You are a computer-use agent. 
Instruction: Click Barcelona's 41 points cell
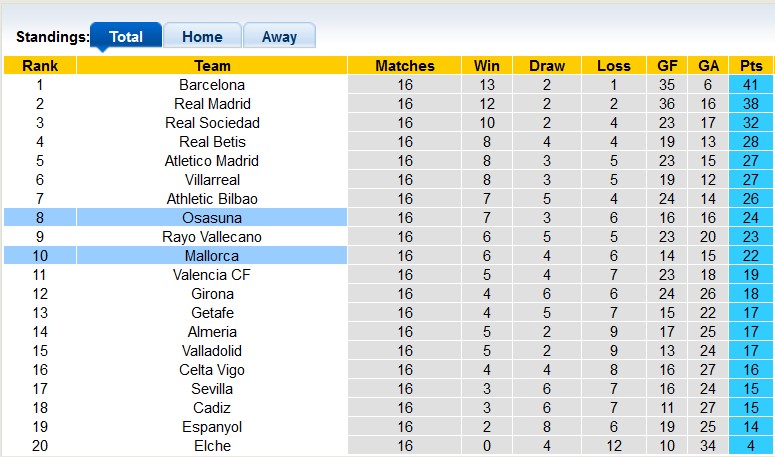[749, 85]
